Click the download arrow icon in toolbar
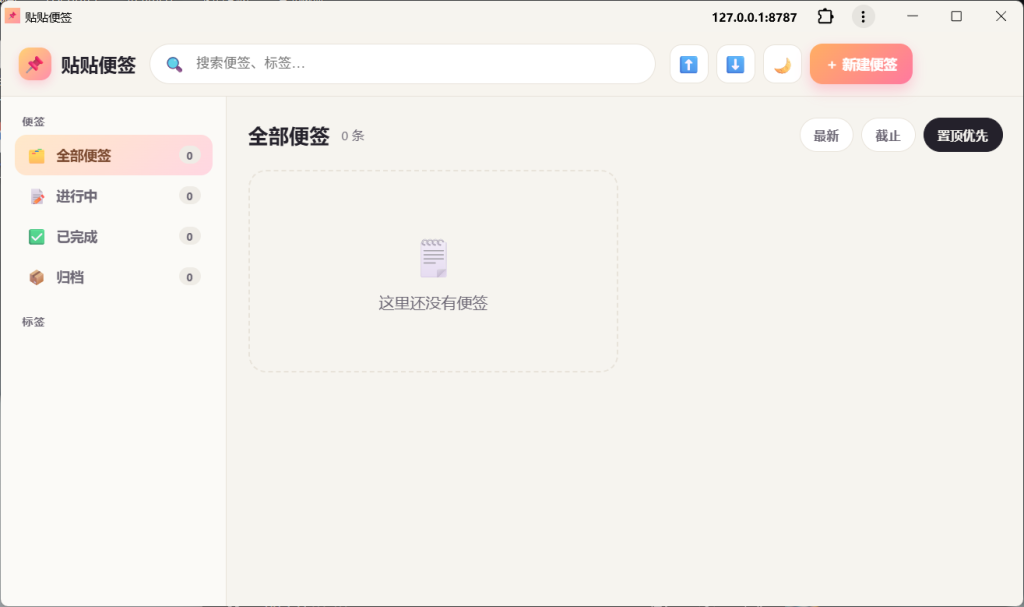 click(x=735, y=64)
